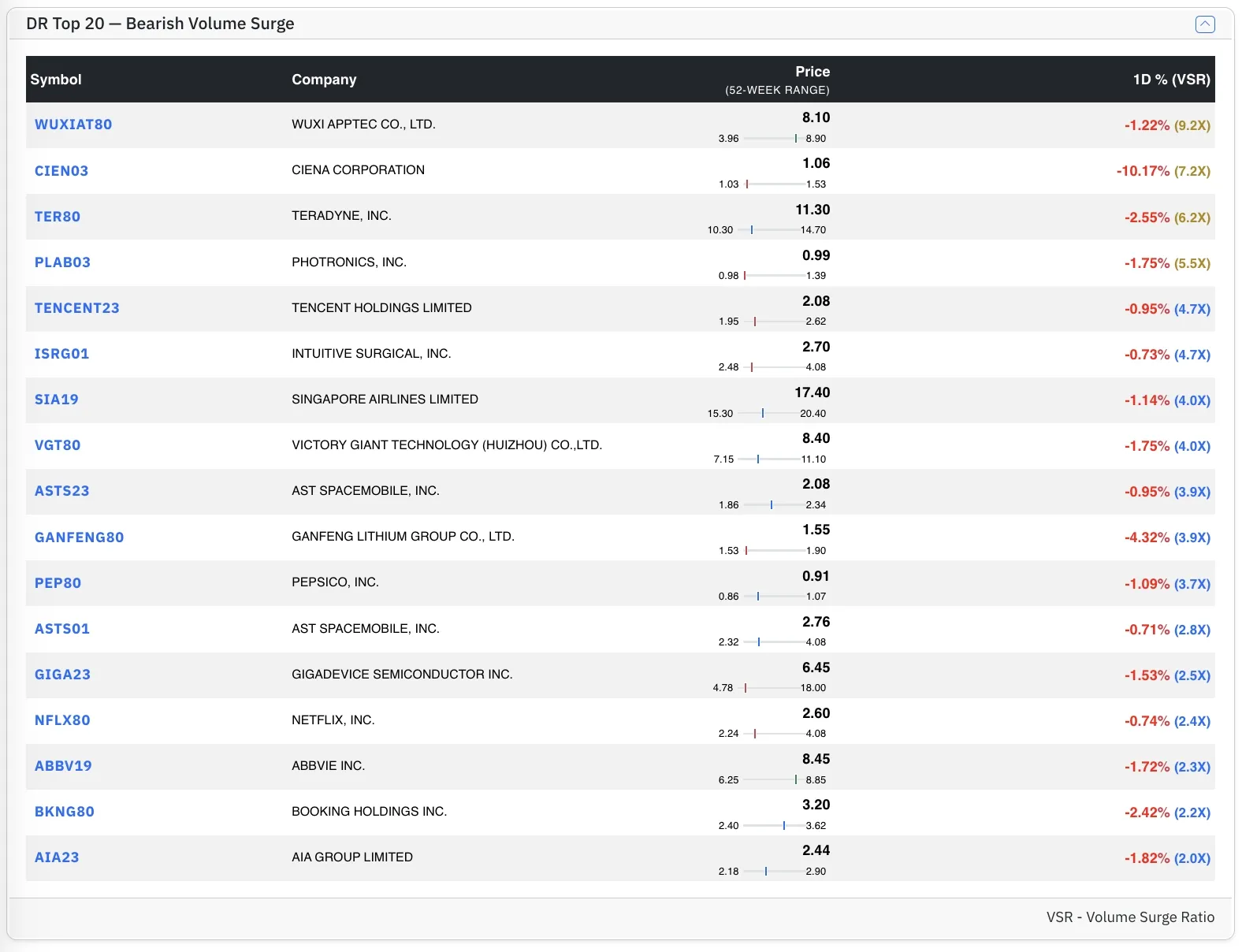The image size is (1242, 952).
Task: Click the Symbol column header
Action: click(x=56, y=80)
